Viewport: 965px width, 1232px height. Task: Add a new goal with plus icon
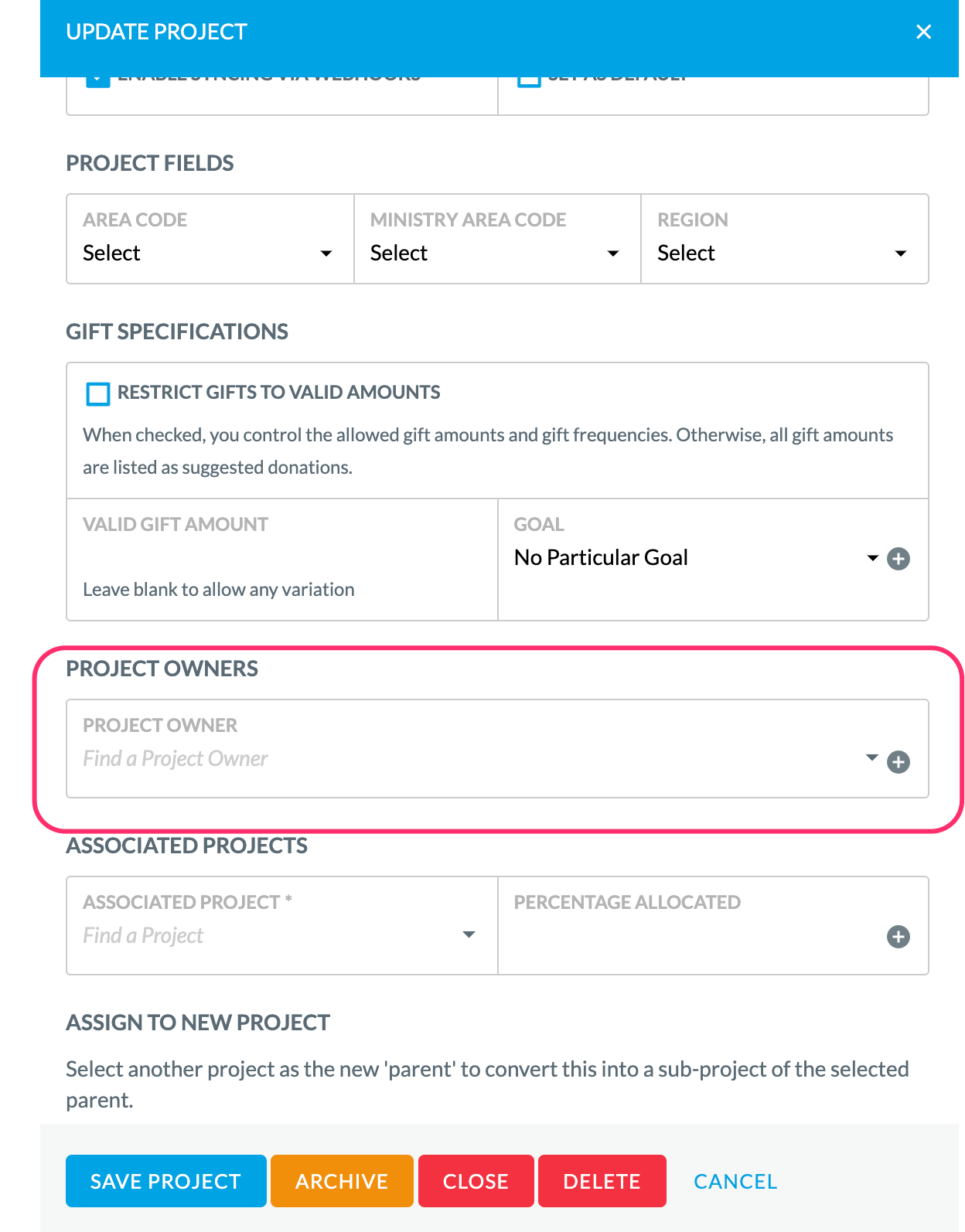pos(898,559)
